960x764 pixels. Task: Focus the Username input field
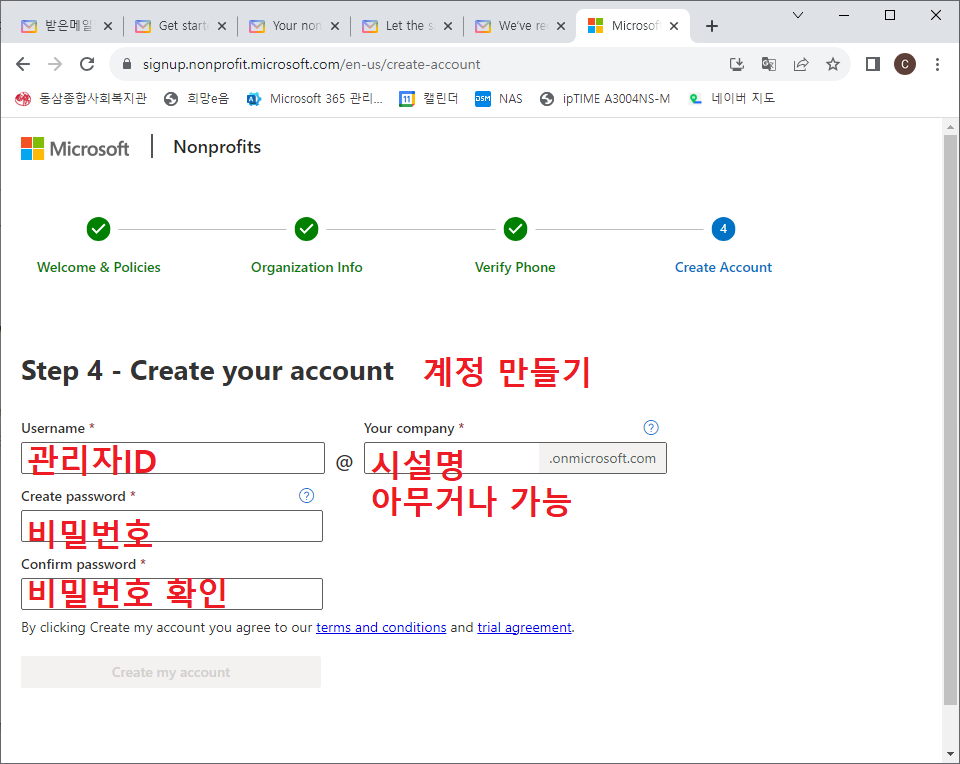click(173, 458)
